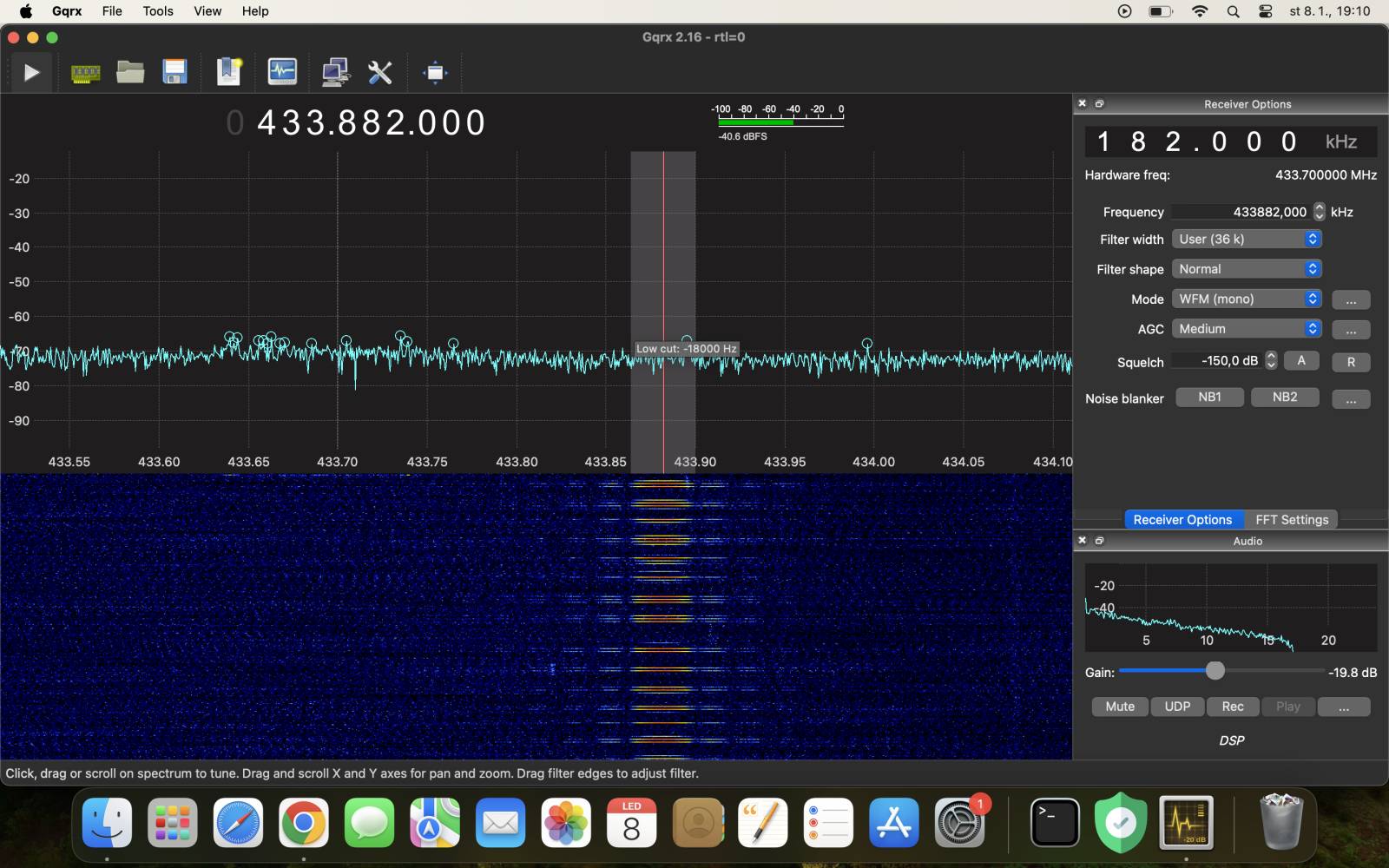Toggle the NB2 noise blanker
Image resolution: width=1389 pixels, height=868 pixels.
click(1285, 397)
